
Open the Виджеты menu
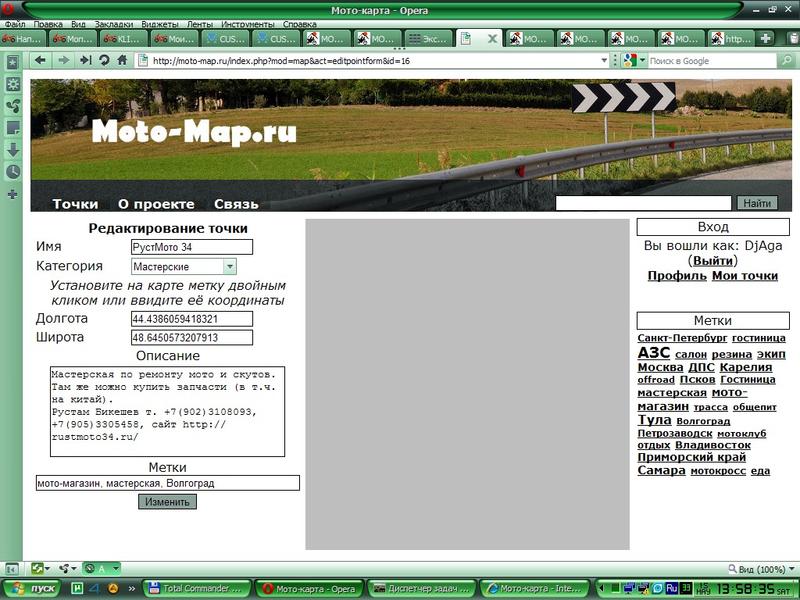point(160,24)
